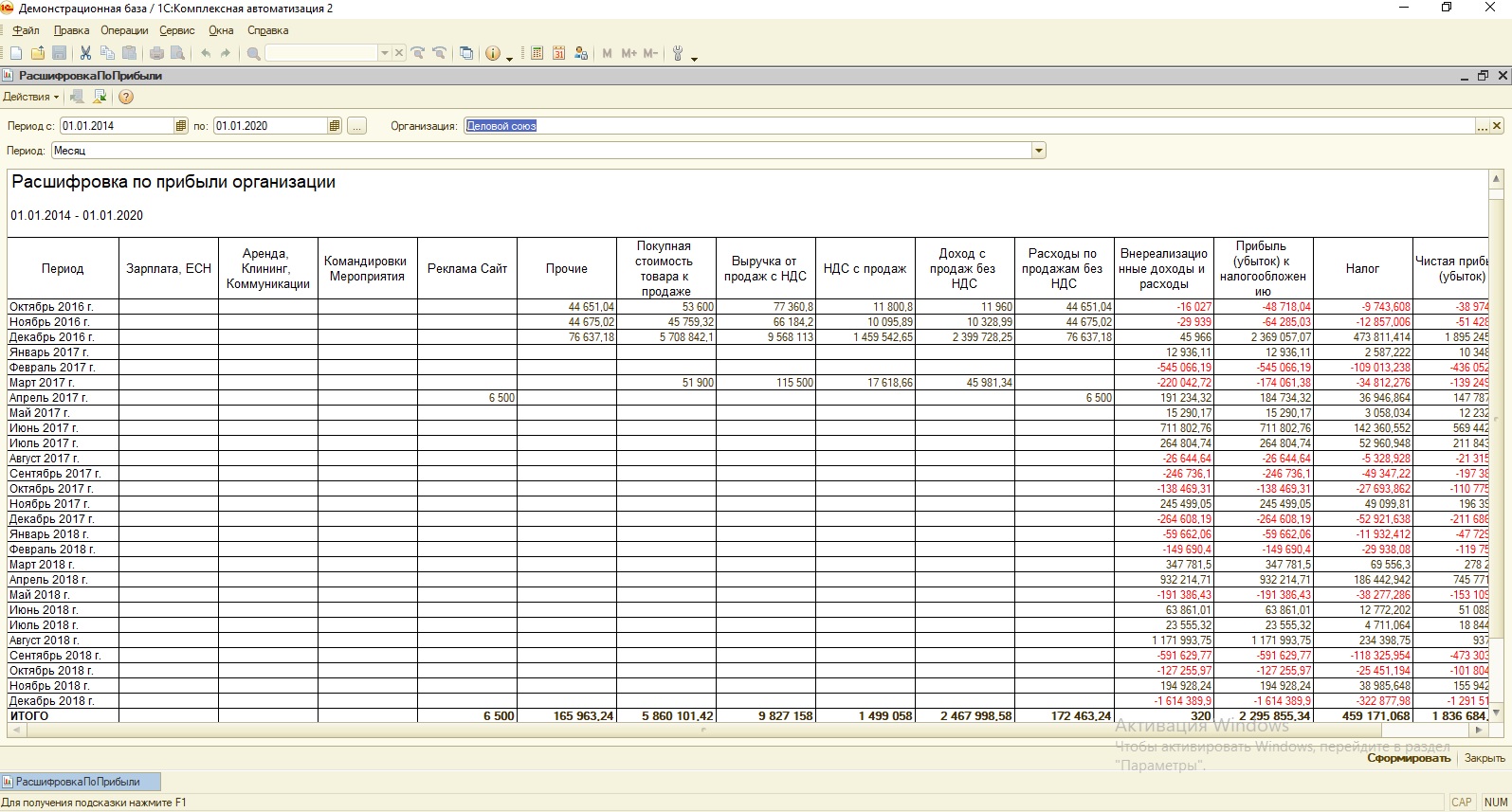Click the Реклама Сайт column header
Viewport: 1512px width, 812px height.
coord(467,268)
